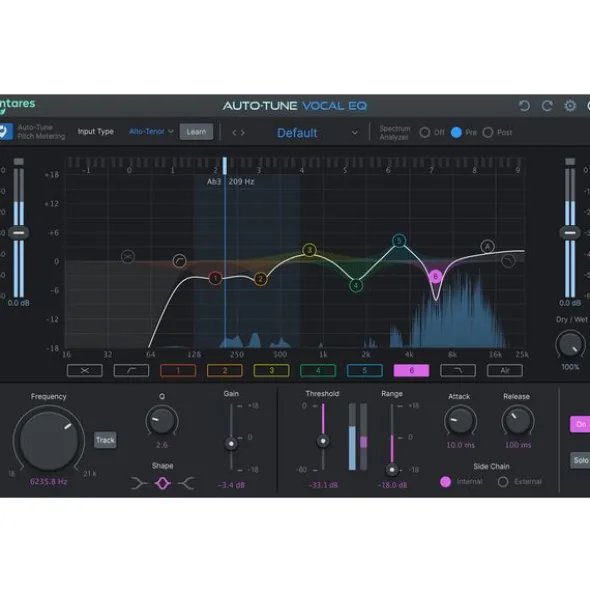Click the -3.4 dB gain value
590x591 pixels.
tap(231, 485)
